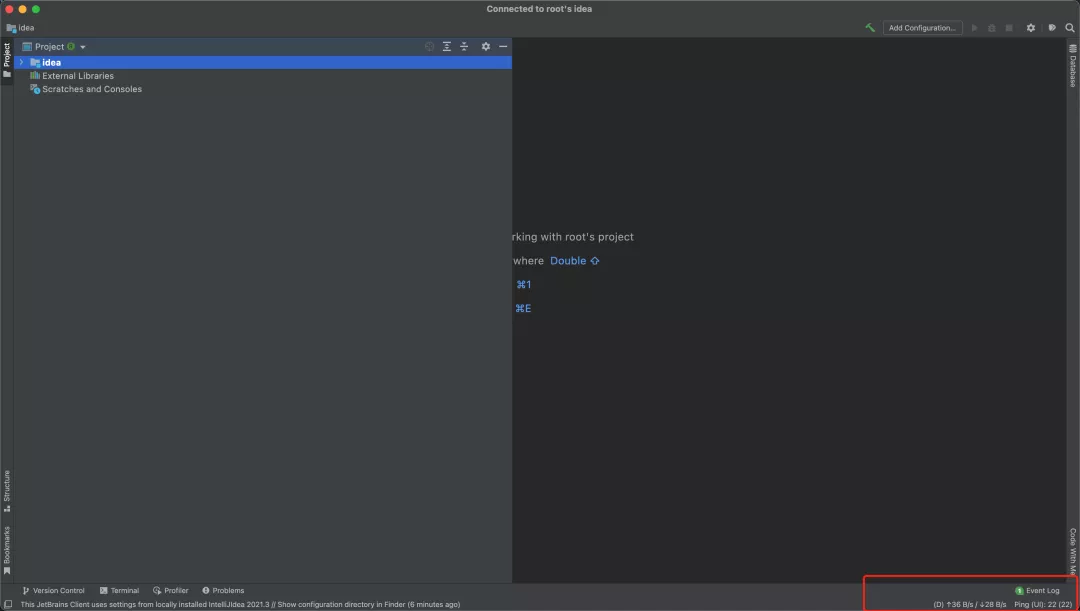Image resolution: width=1080 pixels, height=611 pixels.
Task: Open Project panel options gear
Action: click(486, 46)
